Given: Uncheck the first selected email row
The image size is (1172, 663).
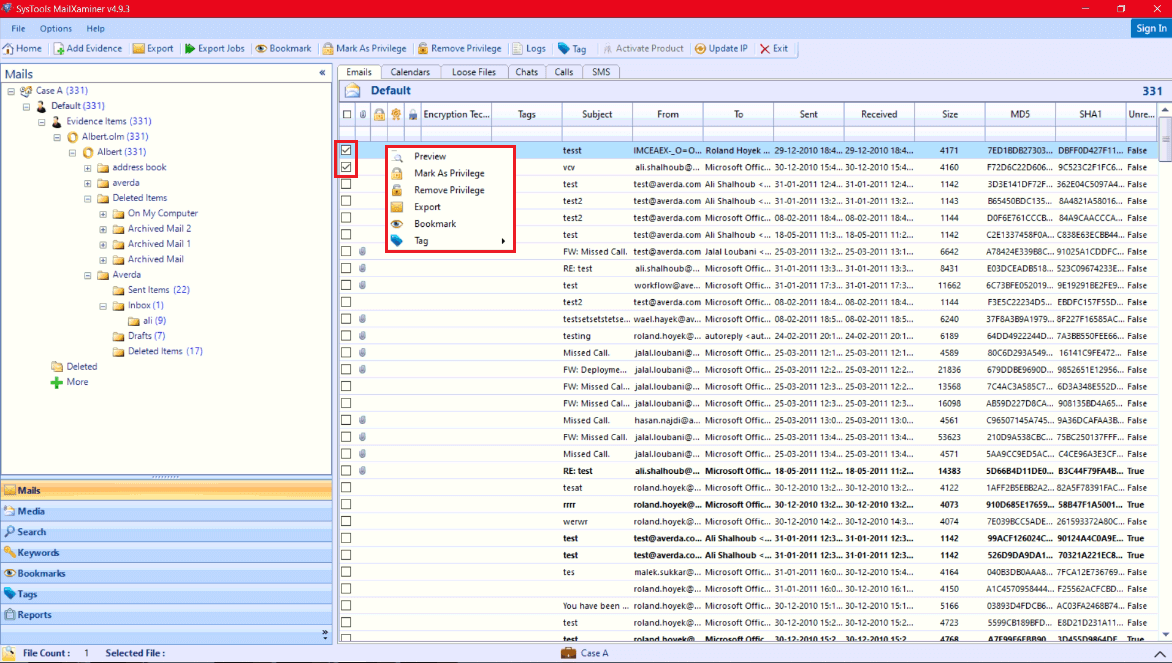Looking at the screenshot, I should (x=345, y=150).
